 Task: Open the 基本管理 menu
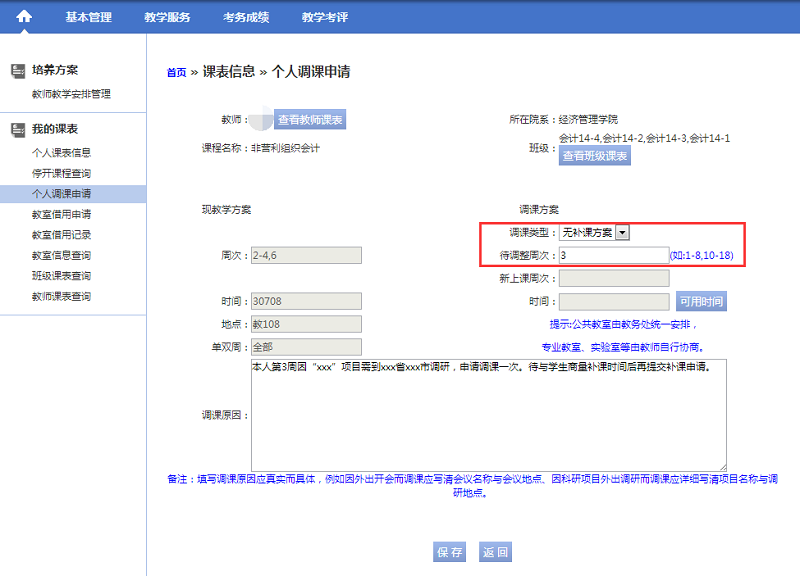[x=88, y=17]
